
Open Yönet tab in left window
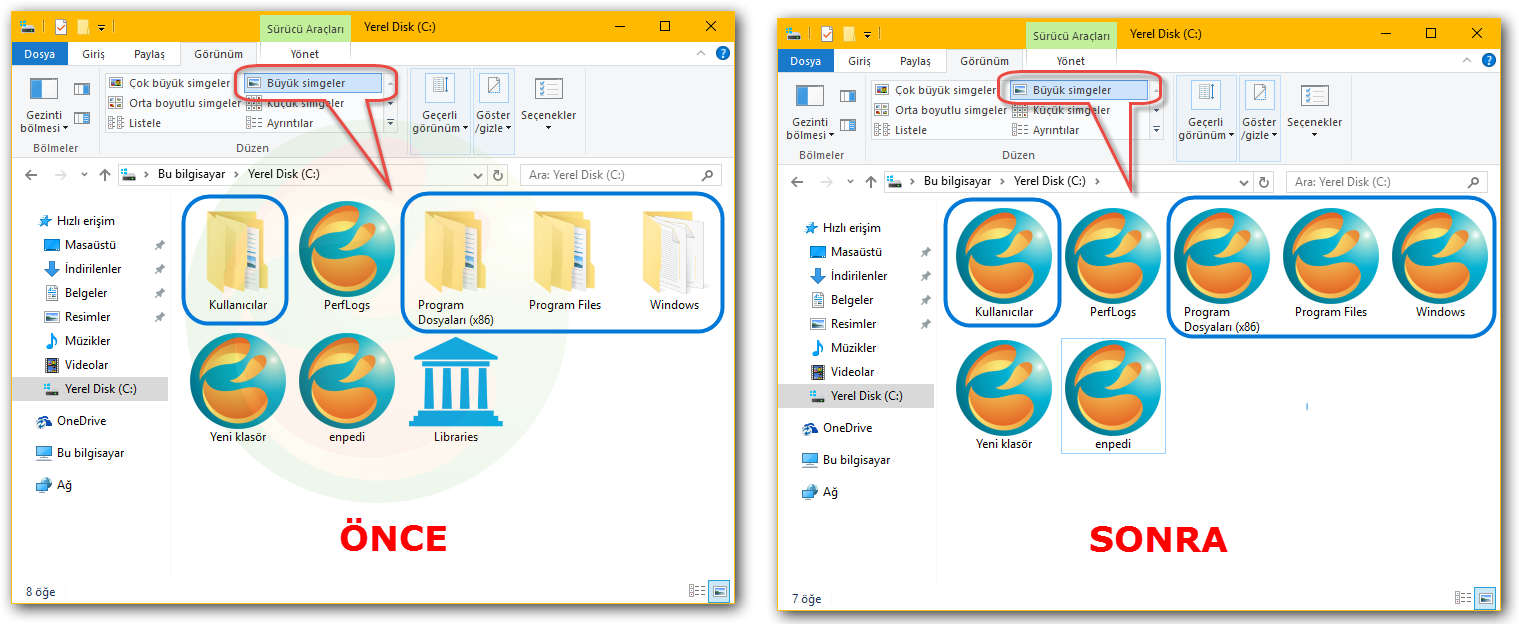305,54
